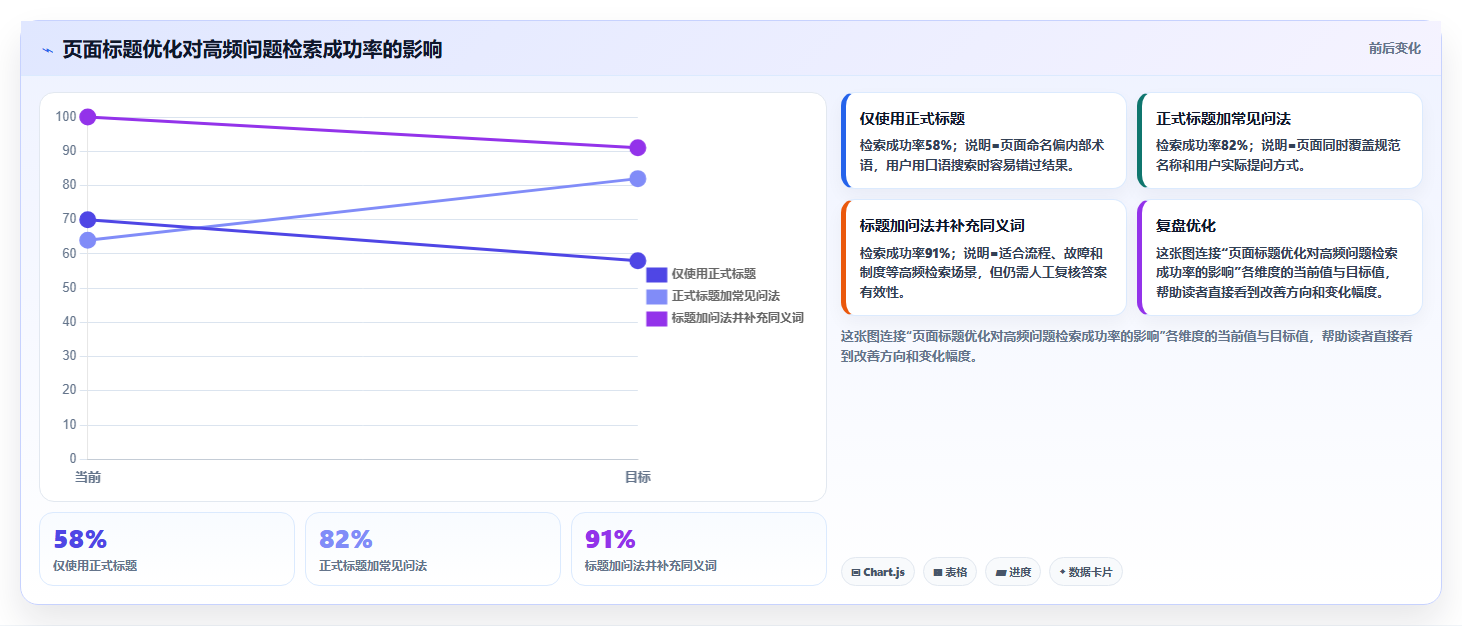Click the 表格 tag chip
Image resolution: width=1462 pixels, height=626 pixels.
(950, 572)
